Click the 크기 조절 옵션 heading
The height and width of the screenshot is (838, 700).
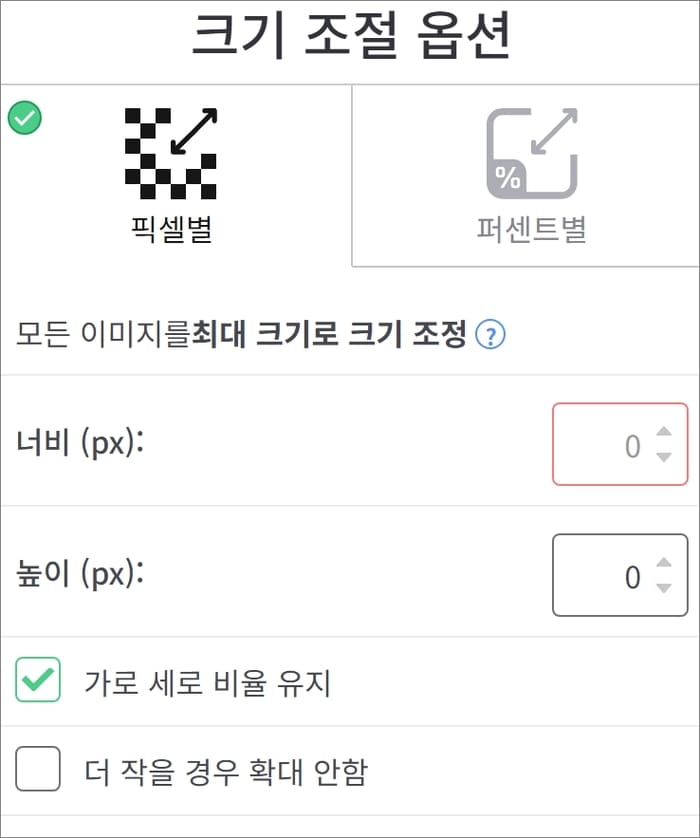(x=351, y=35)
